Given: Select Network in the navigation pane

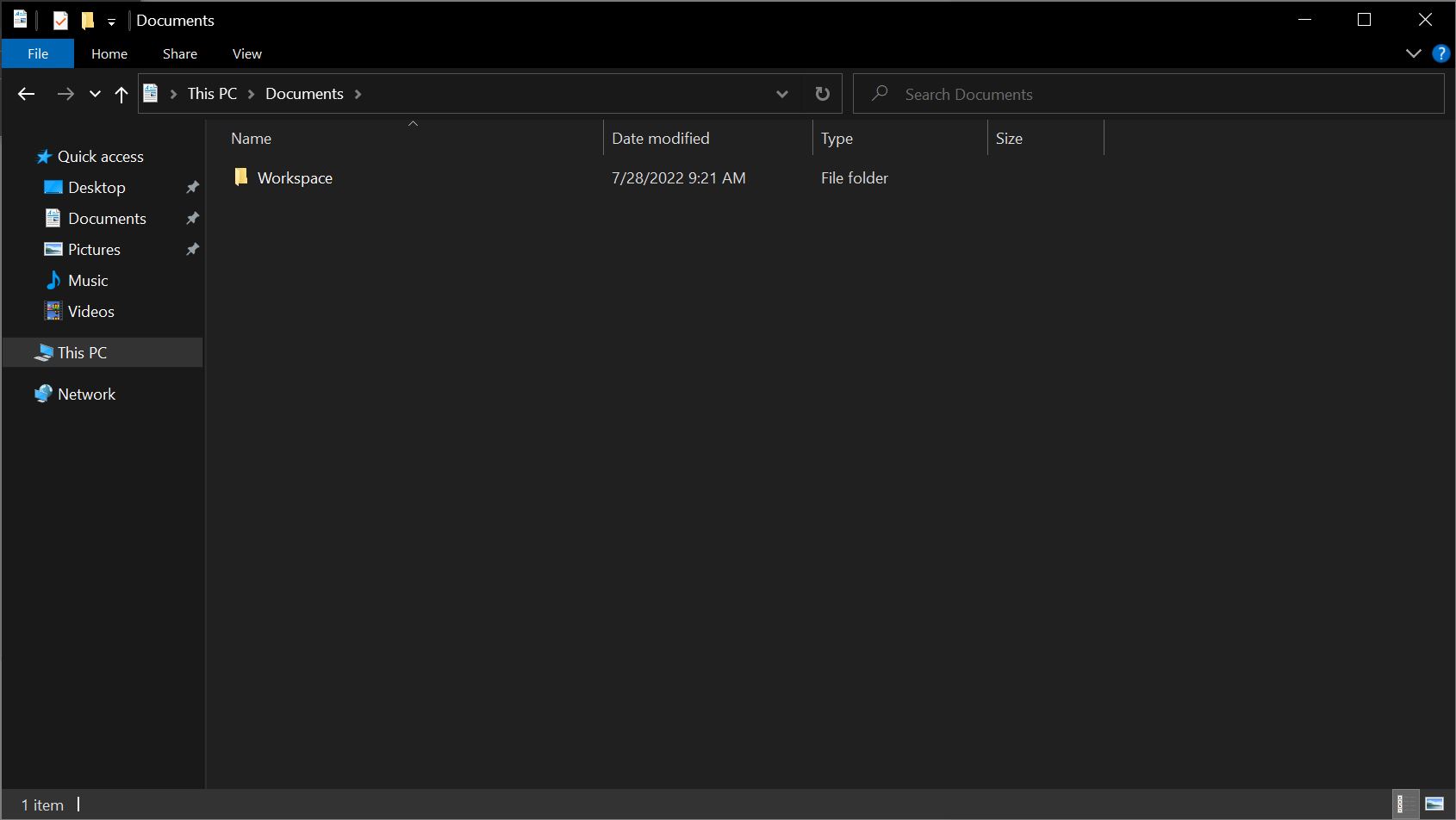Looking at the screenshot, I should (86, 394).
